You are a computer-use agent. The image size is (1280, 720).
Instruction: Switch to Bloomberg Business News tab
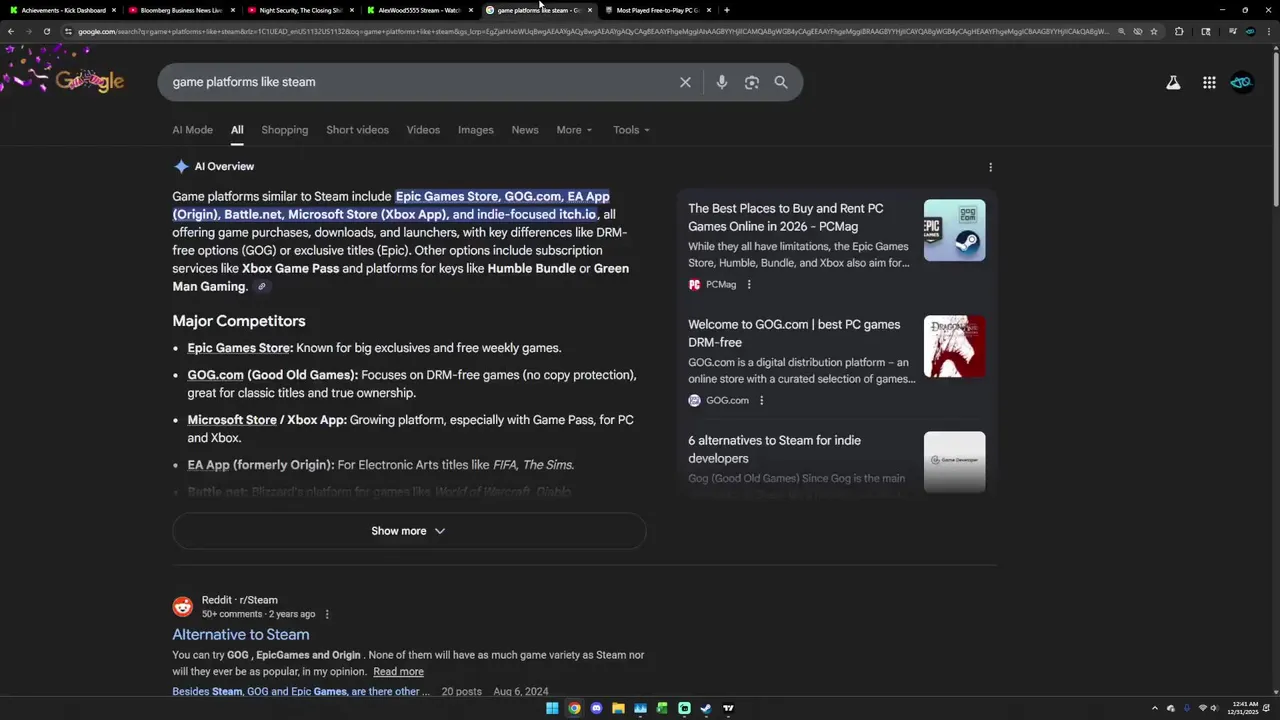[180, 10]
